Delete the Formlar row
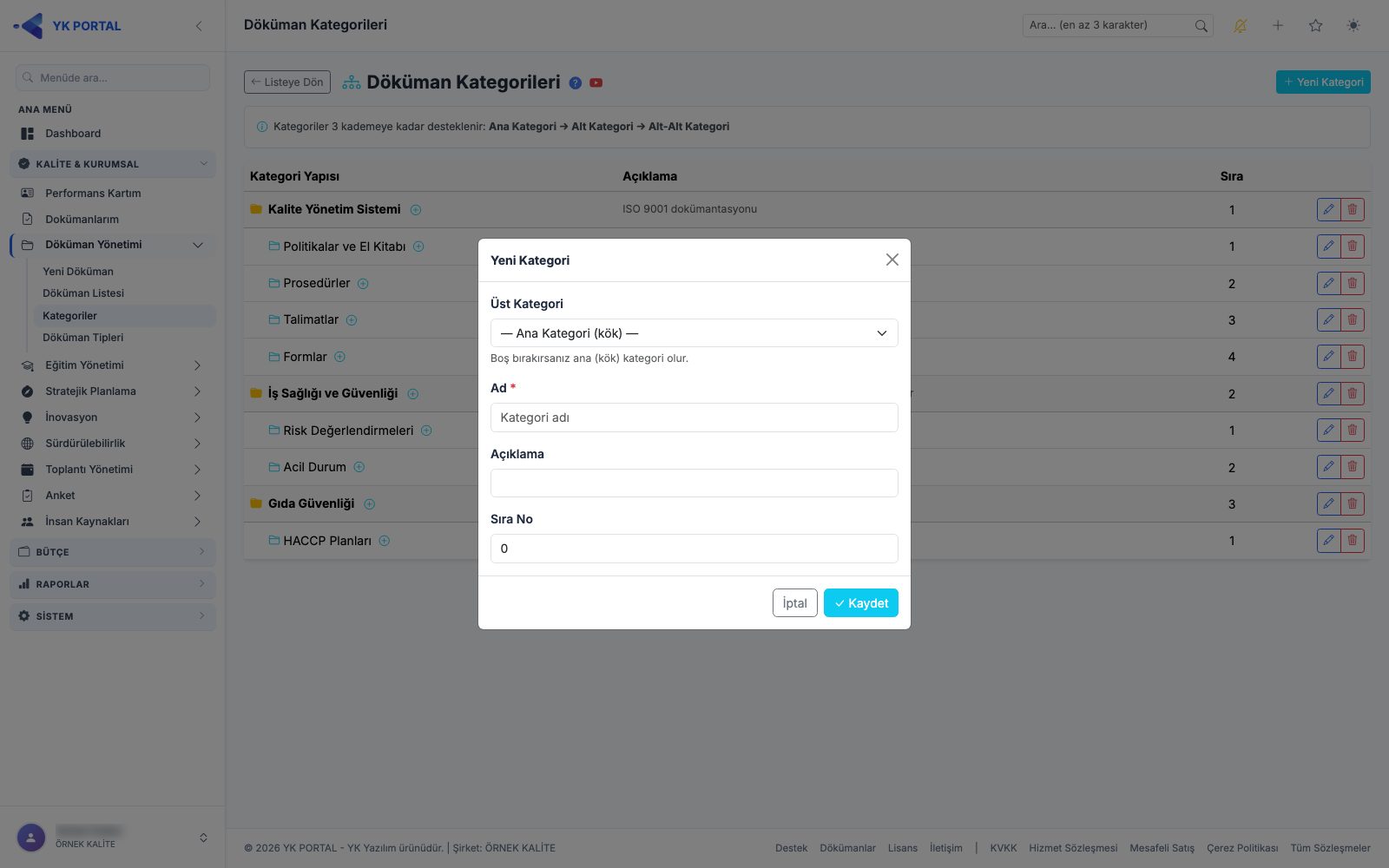Image resolution: width=1389 pixels, height=868 pixels. (x=1352, y=356)
